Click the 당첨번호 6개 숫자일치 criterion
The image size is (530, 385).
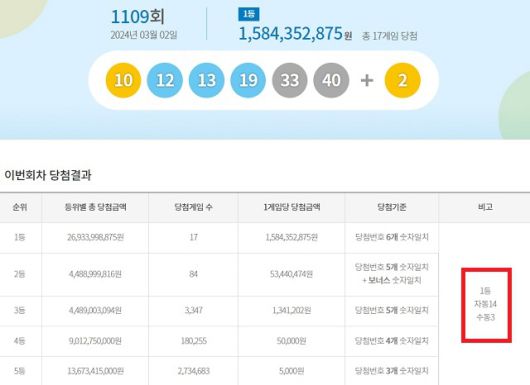pos(392,237)
